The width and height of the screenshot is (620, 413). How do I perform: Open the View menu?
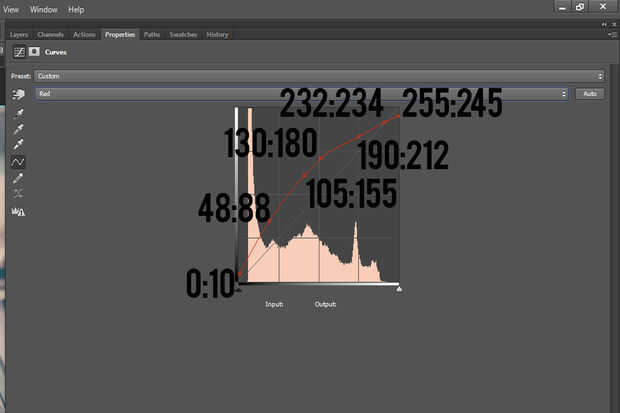click(x=11, y=9)
